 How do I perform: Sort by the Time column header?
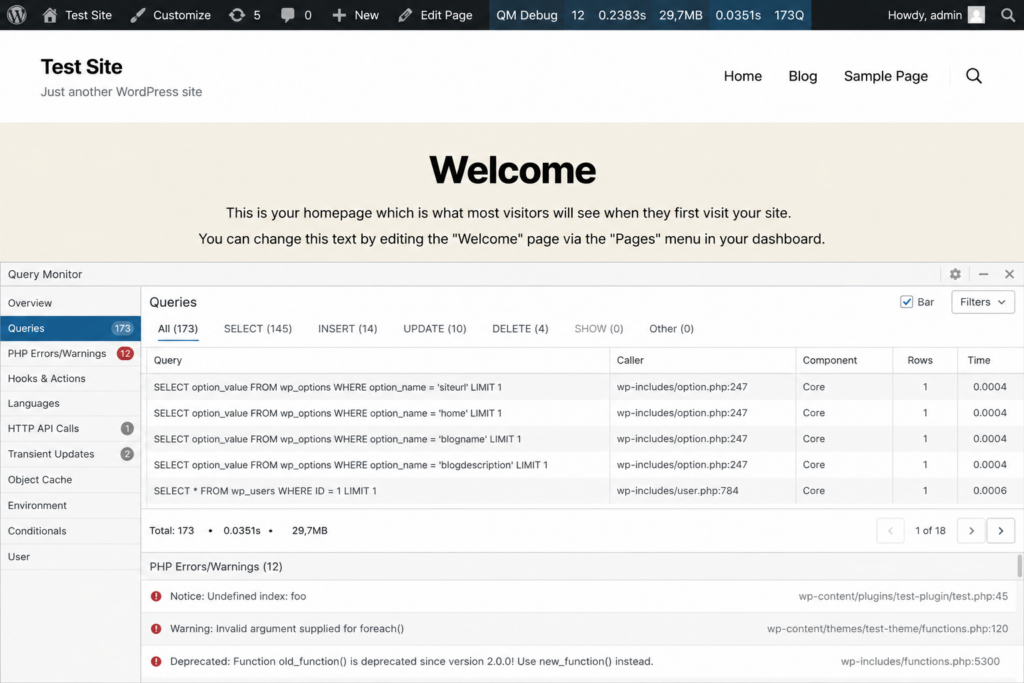point(978,360)
